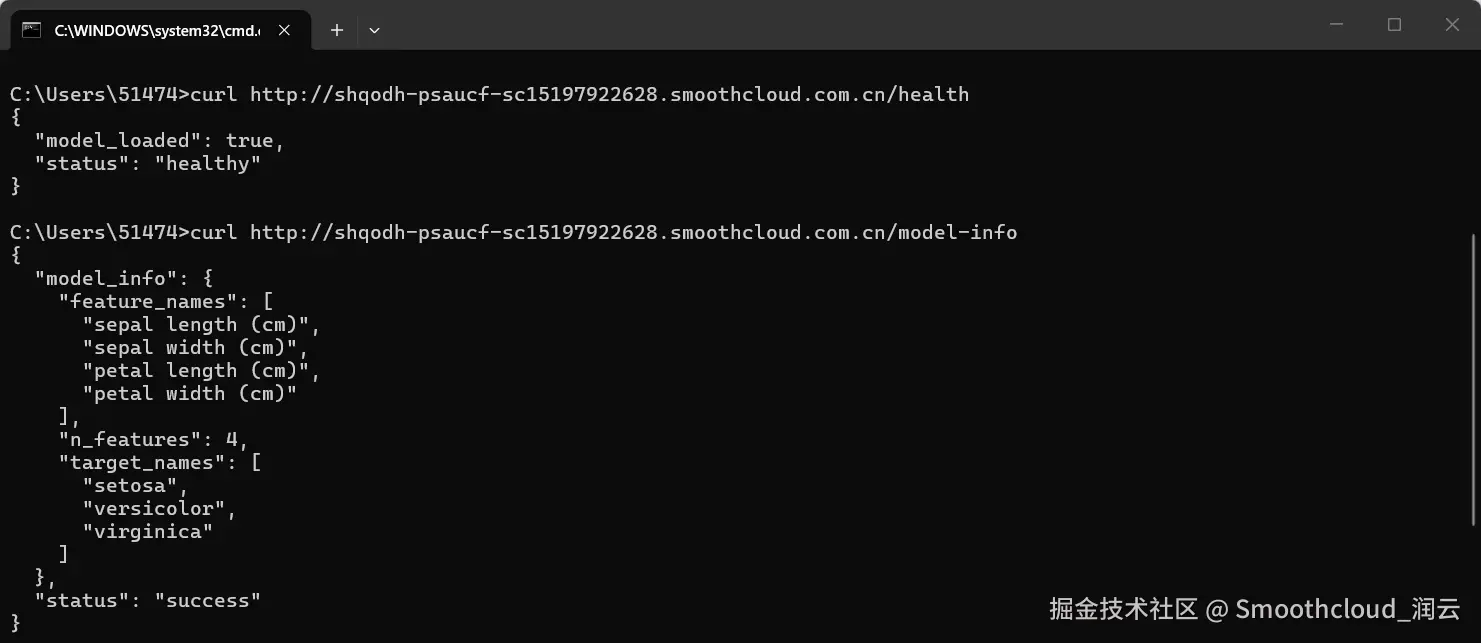Expand the new-tab profile dropdown chevron
Image resolution: width=1481 pixels, height=643 pixels.
click(374, 30)
